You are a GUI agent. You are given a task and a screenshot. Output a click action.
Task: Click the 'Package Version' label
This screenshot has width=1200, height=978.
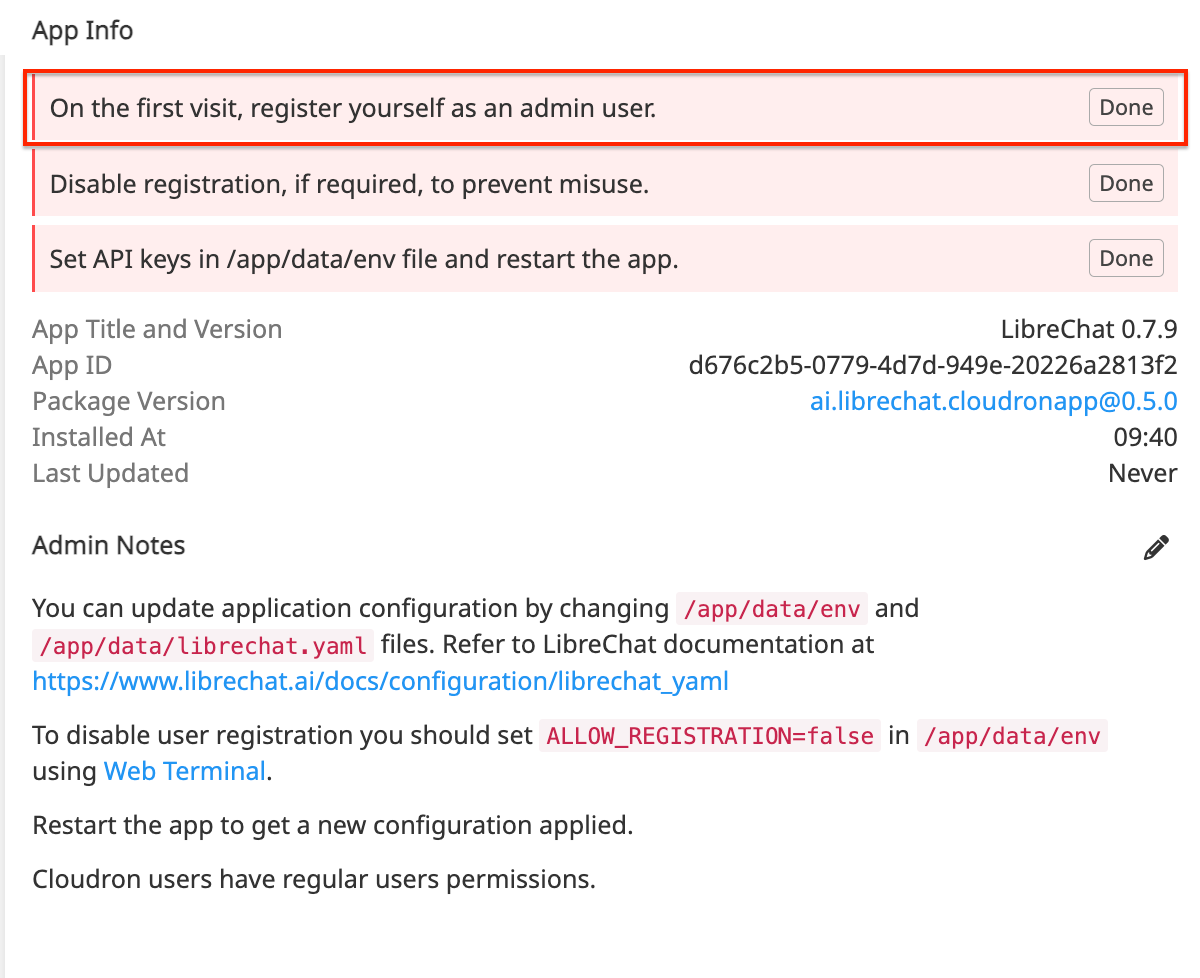click(x=128, y=401)
